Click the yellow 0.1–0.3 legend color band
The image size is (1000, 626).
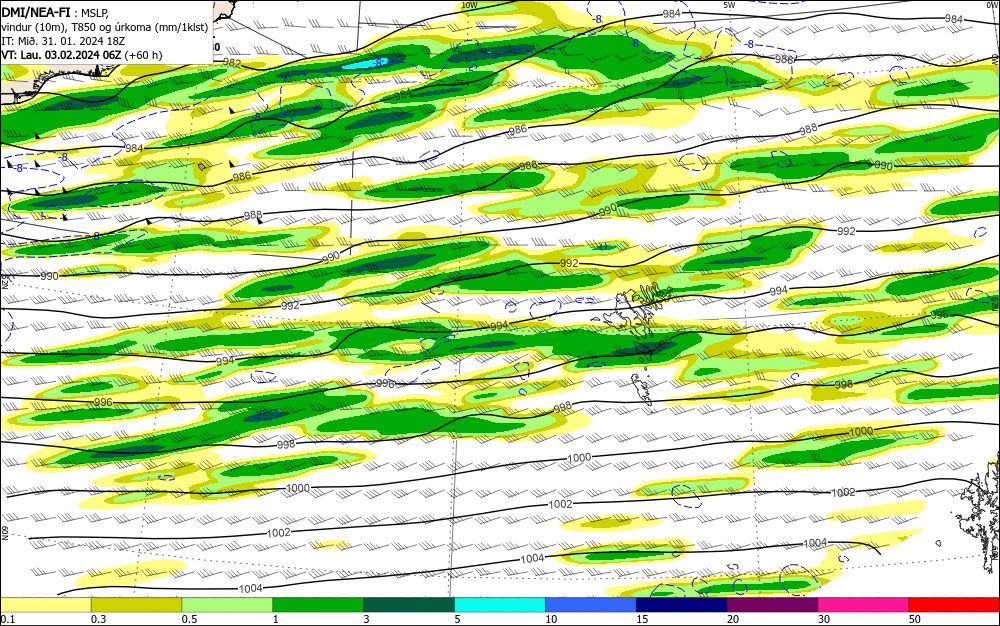pyautogui.click(x=45, y=604)
